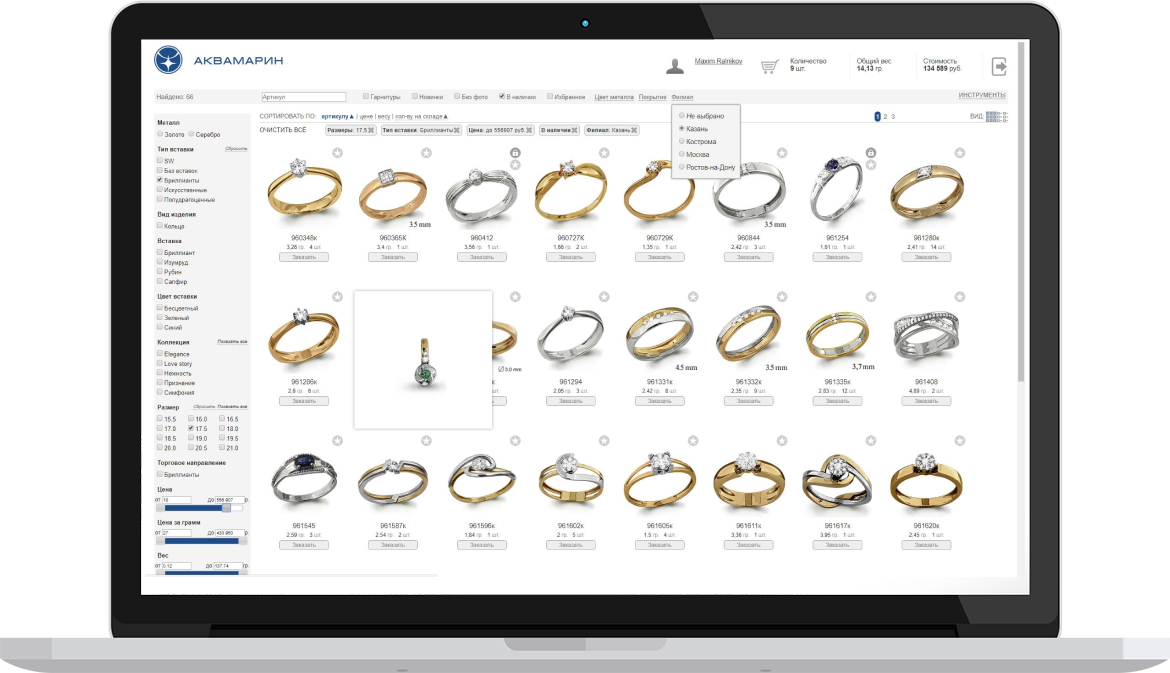Click the Цена за грамм slider bar

[201, 541]
